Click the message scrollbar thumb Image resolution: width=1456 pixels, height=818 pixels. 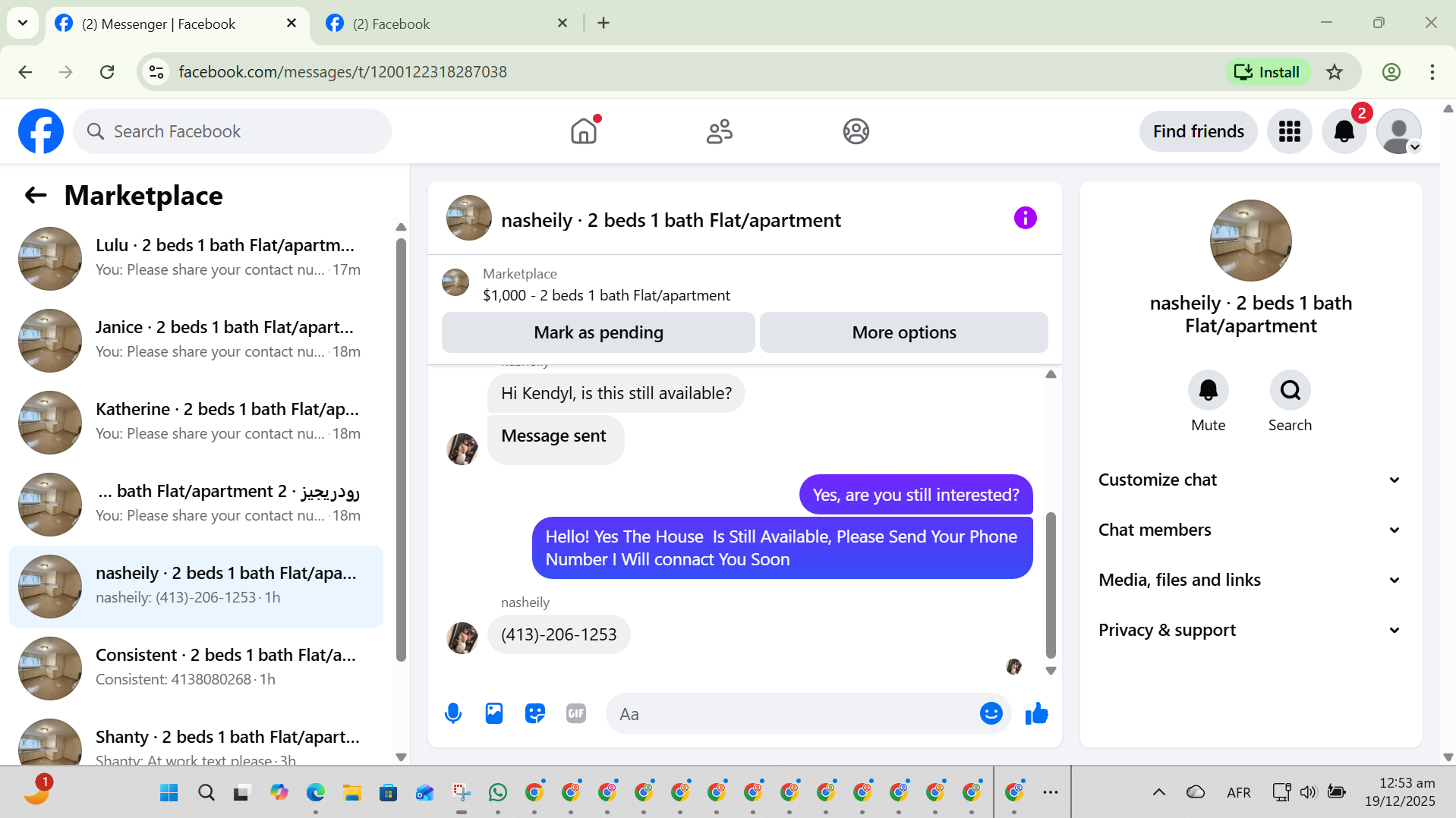[x=1051, y=584]
